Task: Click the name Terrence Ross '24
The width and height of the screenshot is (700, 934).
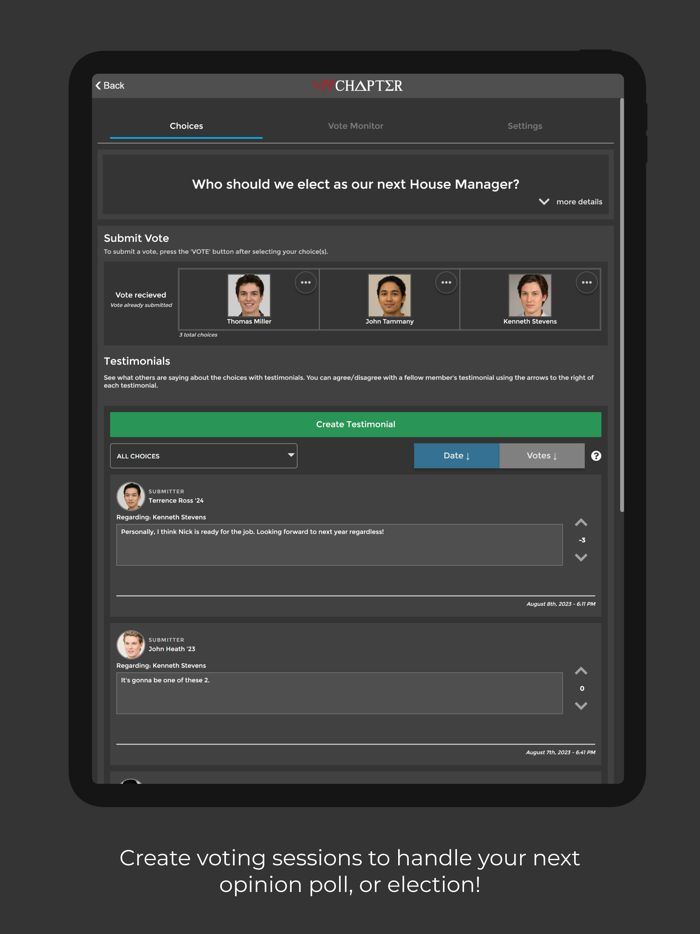Action: (176, 500)
